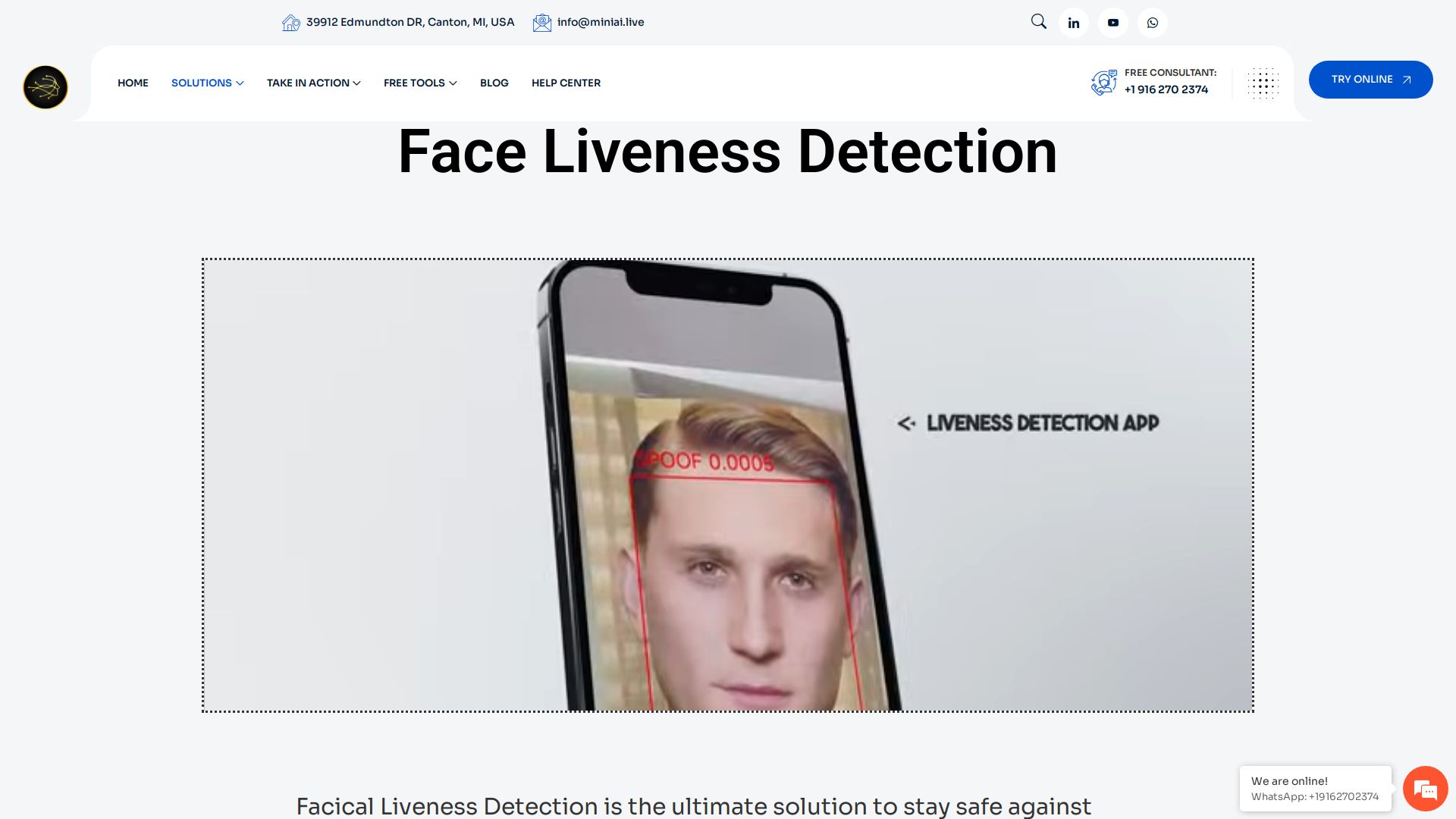Open the dotted grid menu icon
The width and height of the screenshot is (1456, 819).
(1263, 83)
